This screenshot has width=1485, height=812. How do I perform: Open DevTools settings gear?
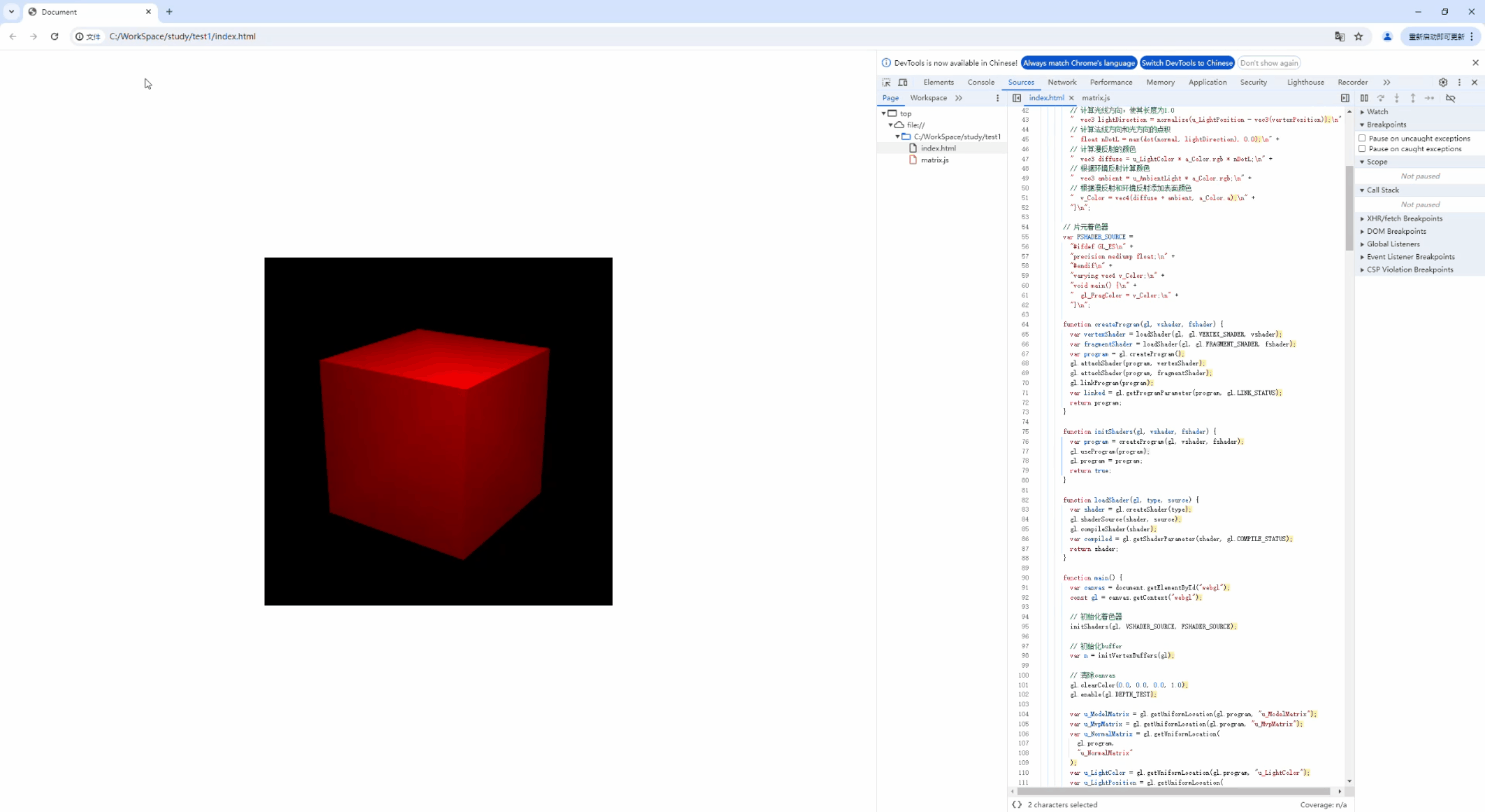point(1443,82)
